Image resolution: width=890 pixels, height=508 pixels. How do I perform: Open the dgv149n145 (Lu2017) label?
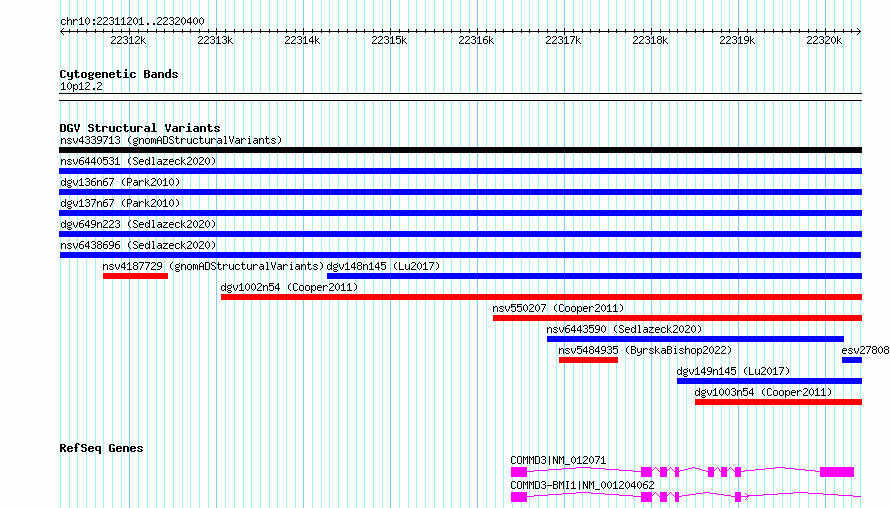(x=733, y=371)
